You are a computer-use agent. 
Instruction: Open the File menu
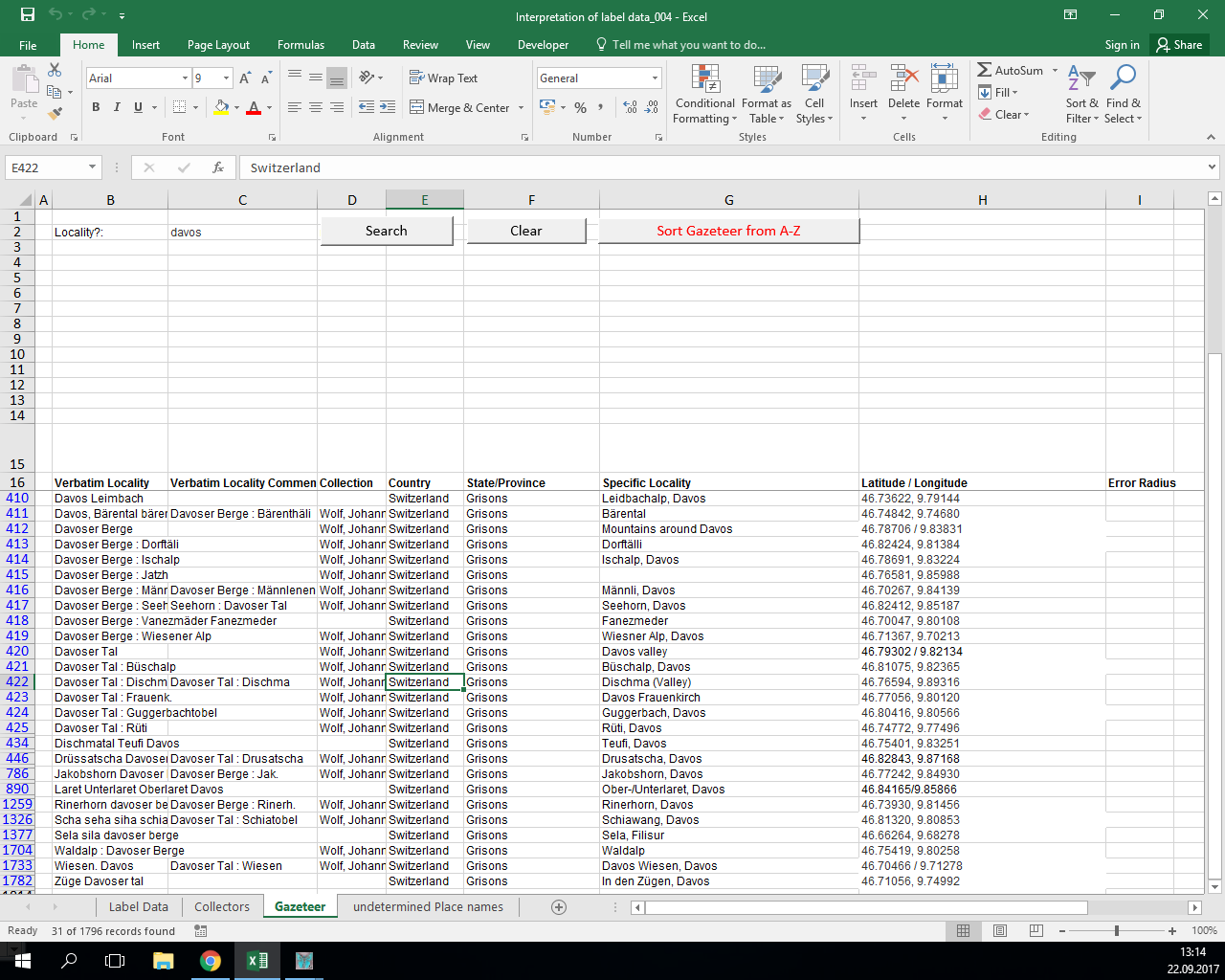[28, 45]
